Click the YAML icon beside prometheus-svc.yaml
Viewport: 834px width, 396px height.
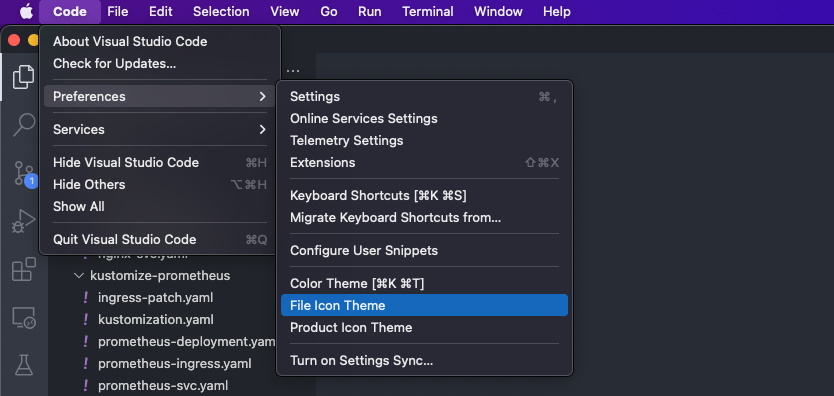click(86, 385)
